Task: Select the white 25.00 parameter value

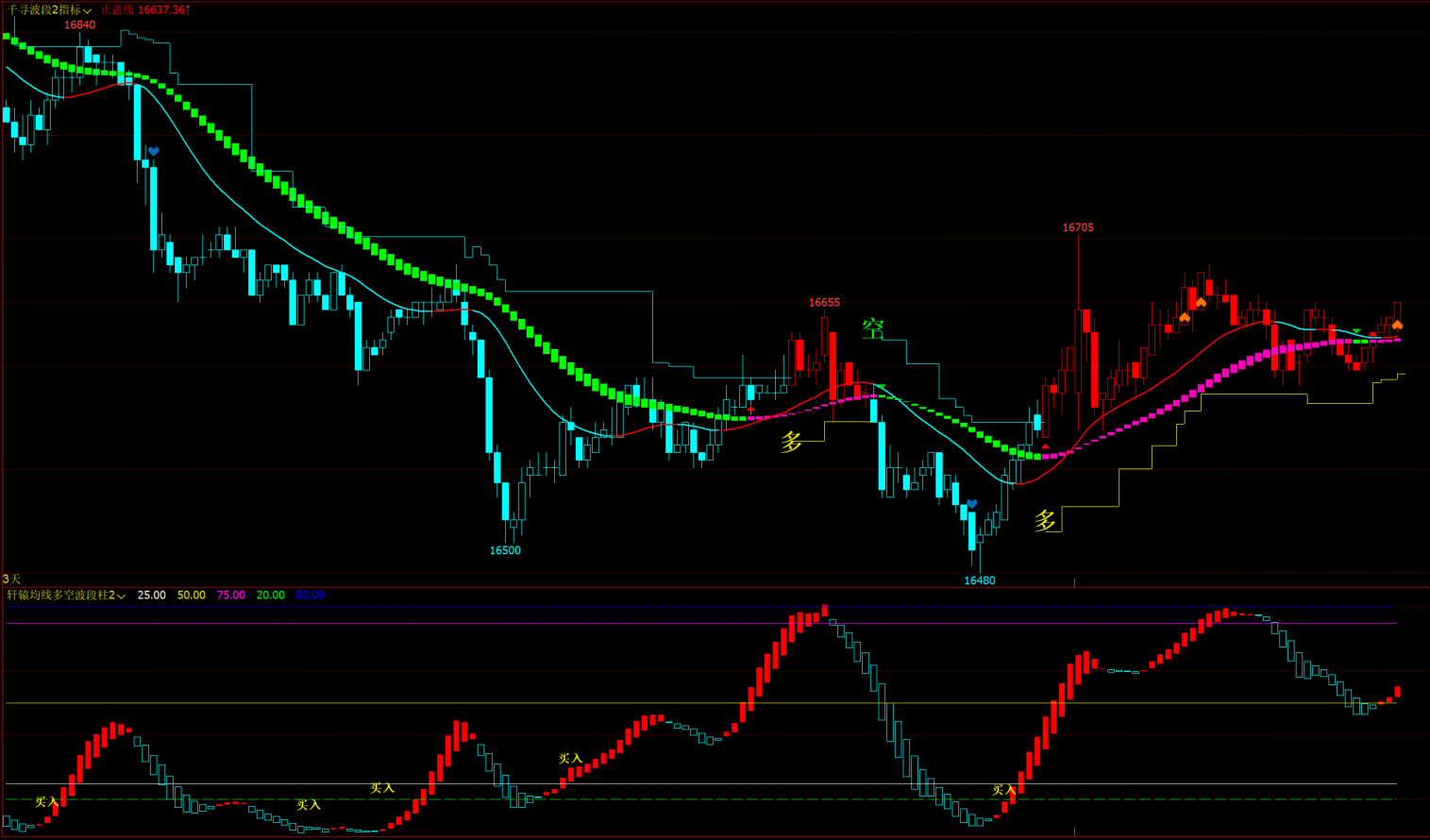Action: [x=151, y=596]
